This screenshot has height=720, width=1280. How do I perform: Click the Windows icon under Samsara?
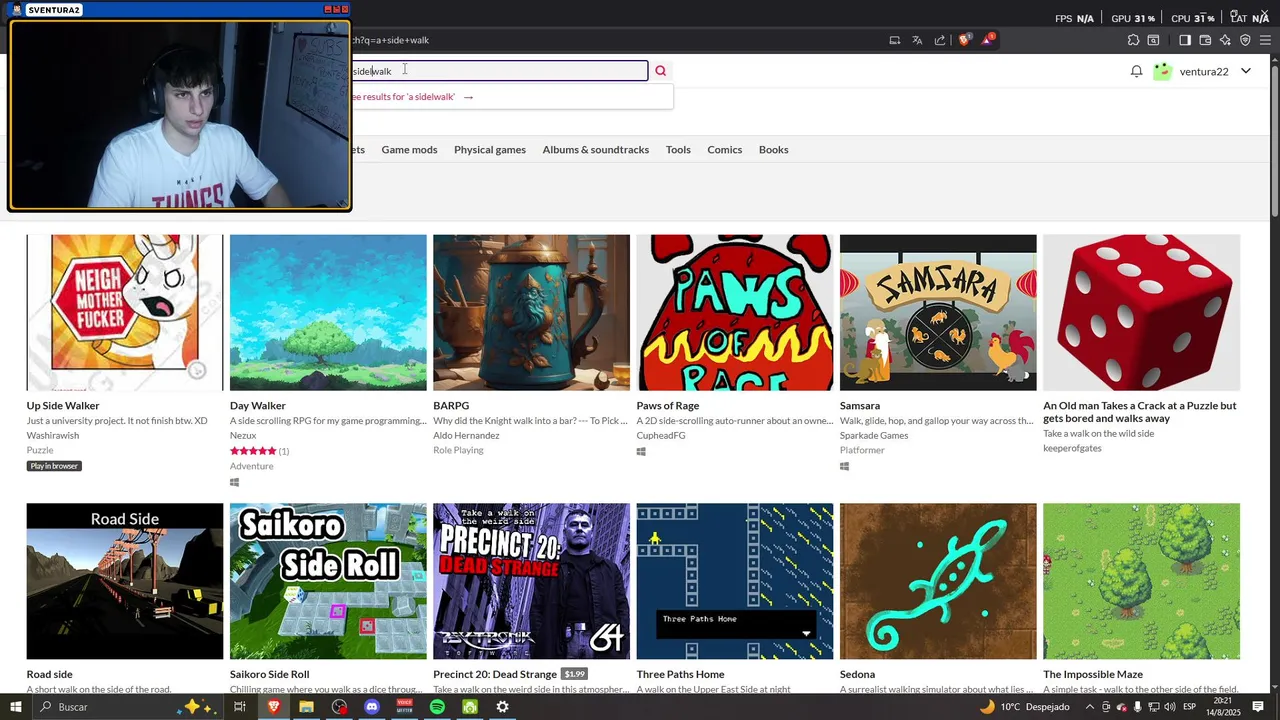click(x=844, y=466)
